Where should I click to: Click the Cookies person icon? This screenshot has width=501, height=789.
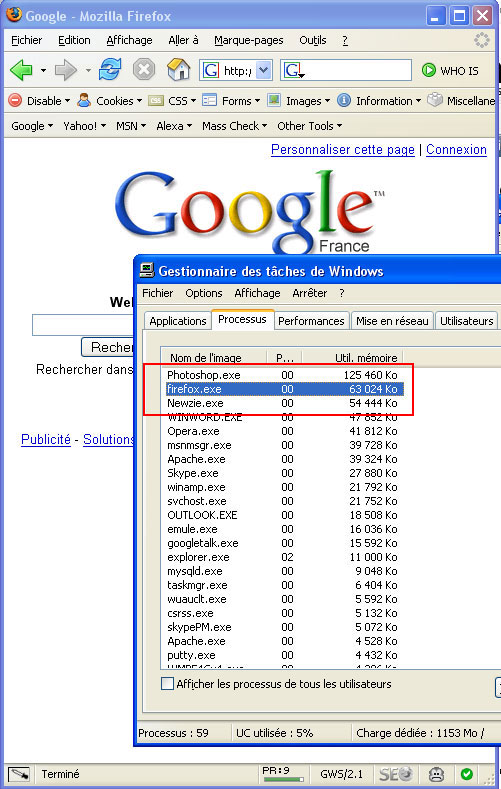click(84, 100)
